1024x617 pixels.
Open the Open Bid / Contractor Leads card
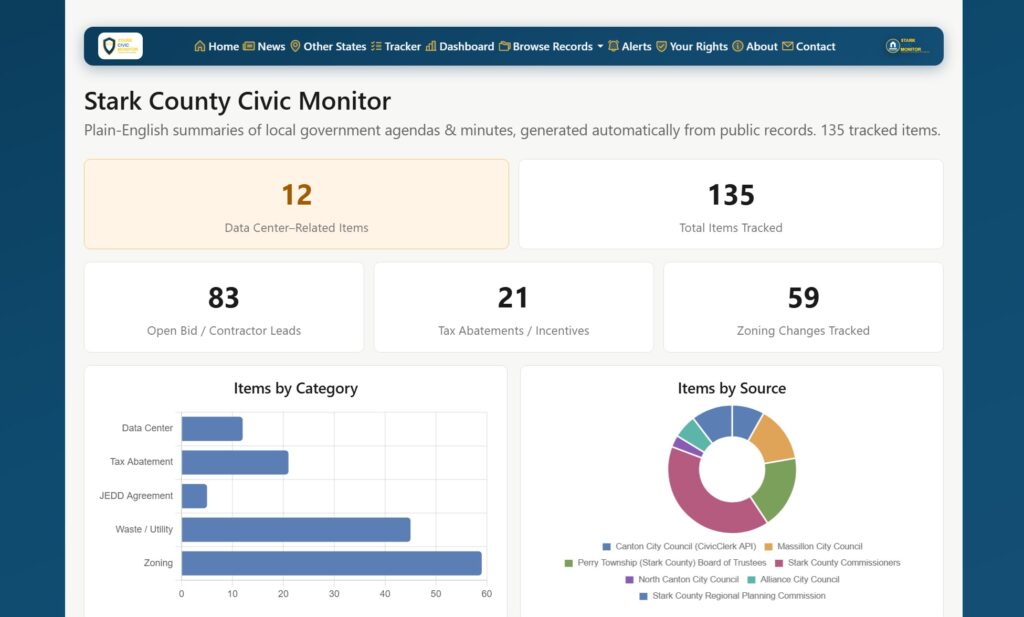tap(224, 307)
